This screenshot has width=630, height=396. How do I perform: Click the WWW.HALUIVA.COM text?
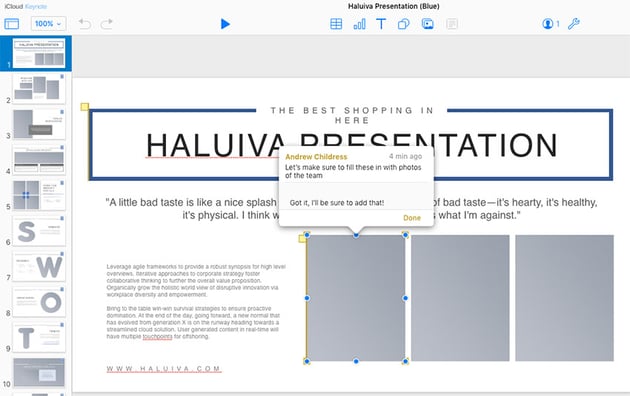(x=164, y=369)
